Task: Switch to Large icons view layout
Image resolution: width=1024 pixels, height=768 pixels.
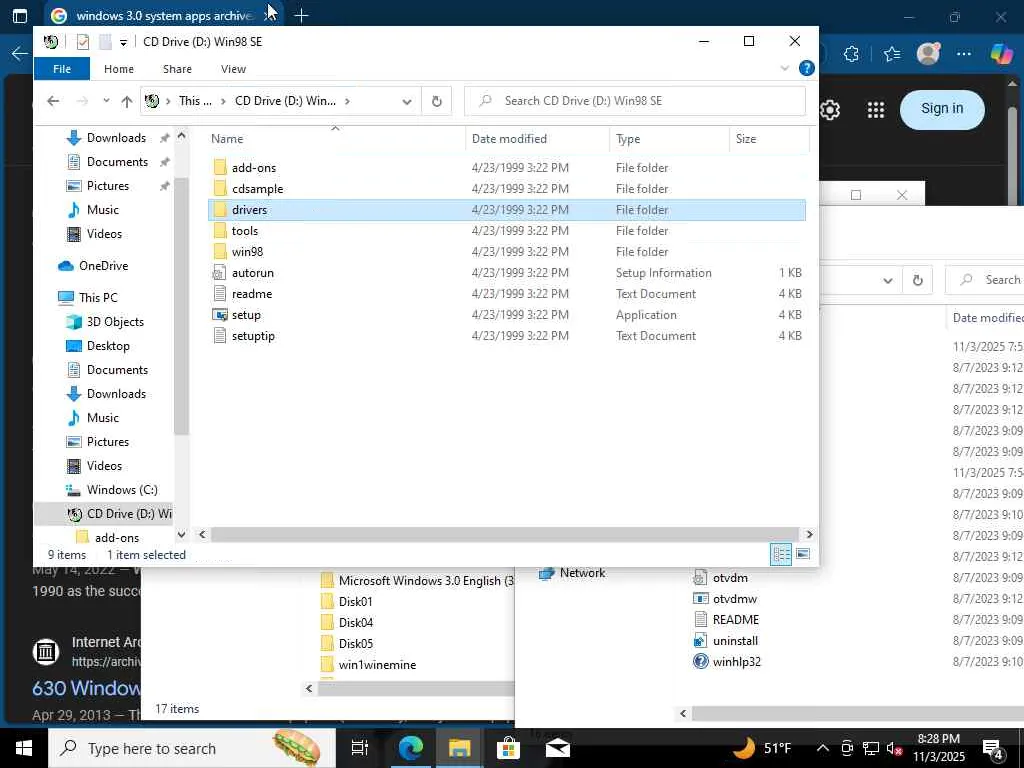Action: point(803,554)
